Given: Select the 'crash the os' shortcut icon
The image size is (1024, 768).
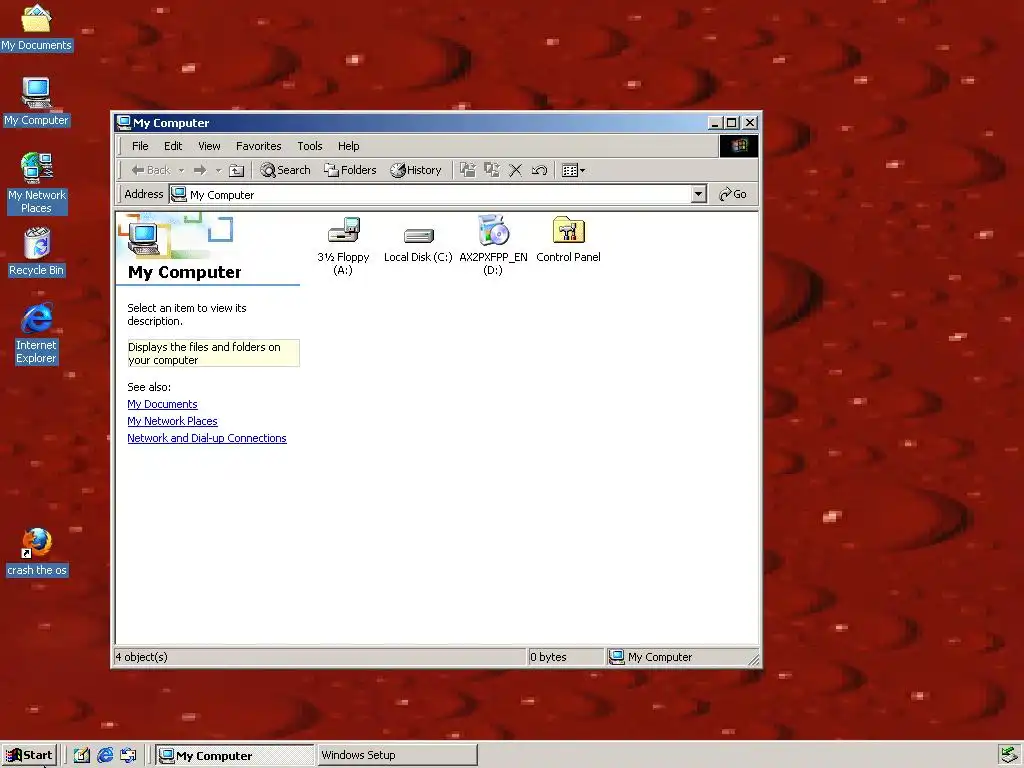Looking at the screenshot, I should 37,552.
